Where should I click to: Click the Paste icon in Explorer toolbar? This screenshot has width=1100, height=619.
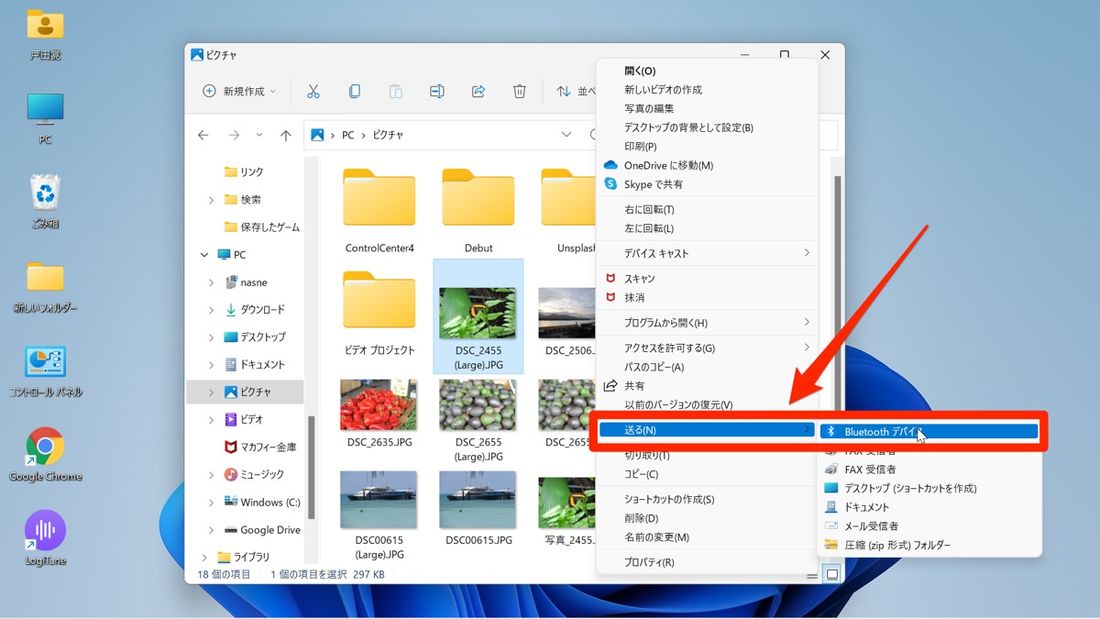coord(396,91)
